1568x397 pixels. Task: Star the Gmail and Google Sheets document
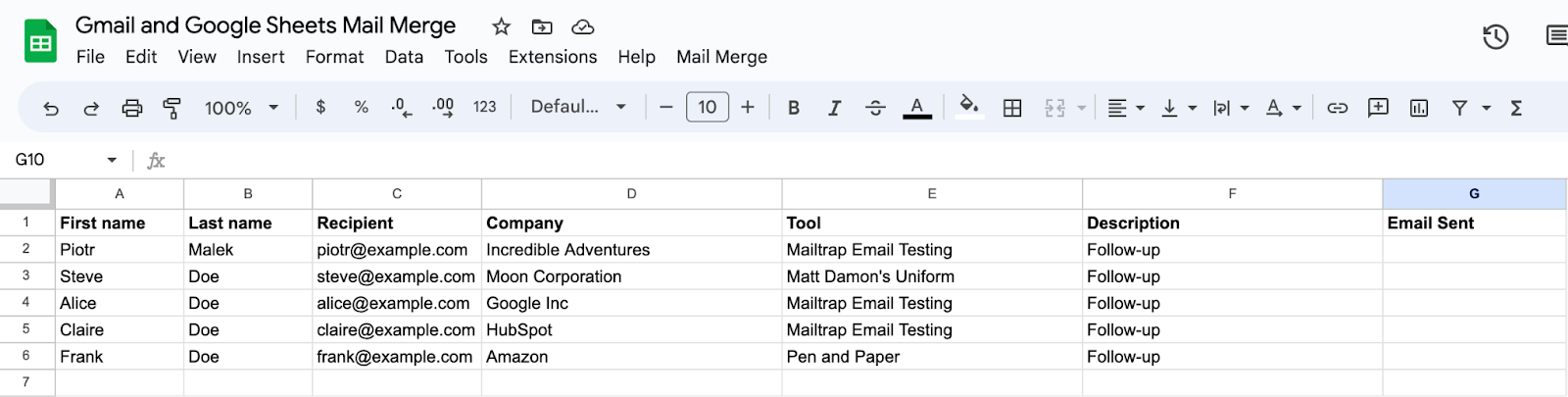coord(501,27)
